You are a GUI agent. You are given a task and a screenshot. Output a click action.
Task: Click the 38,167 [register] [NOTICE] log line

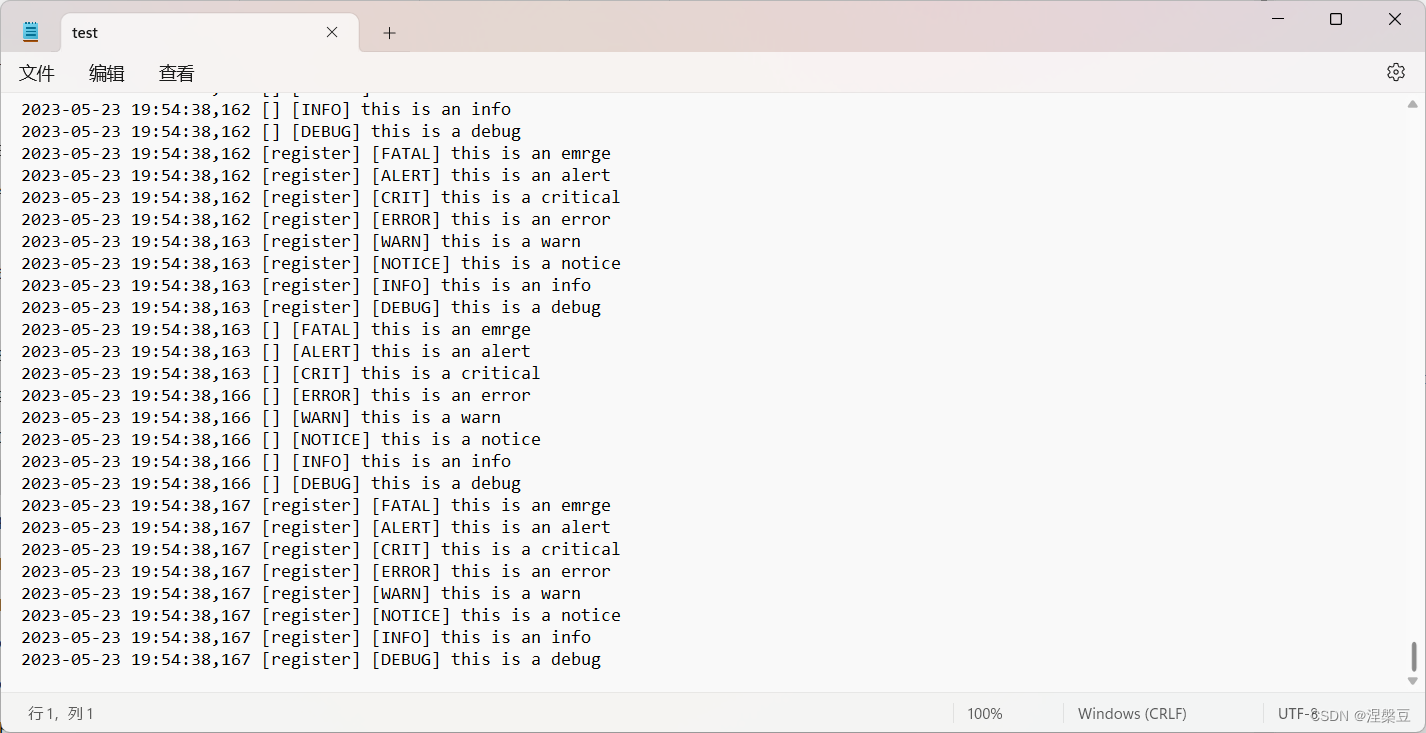tap(321, 615)
